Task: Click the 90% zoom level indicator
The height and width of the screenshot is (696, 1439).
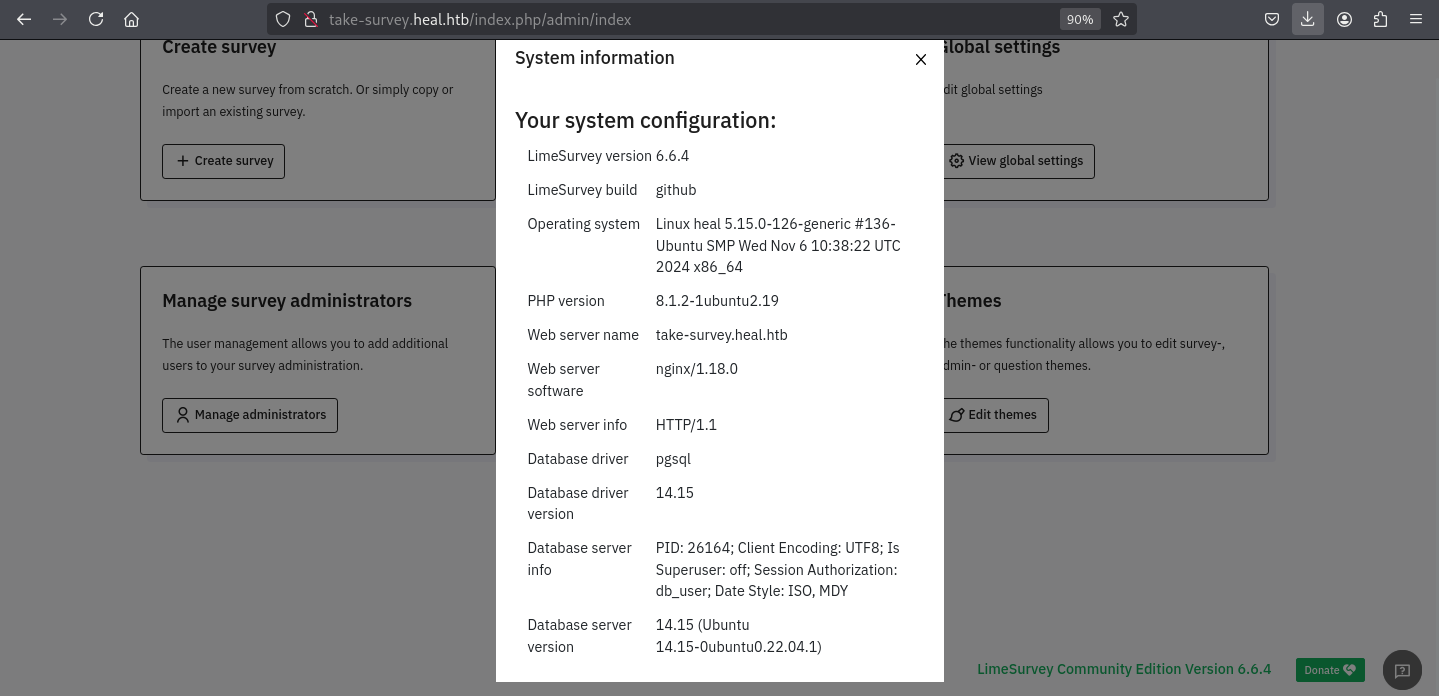Action: point(1080,19)
